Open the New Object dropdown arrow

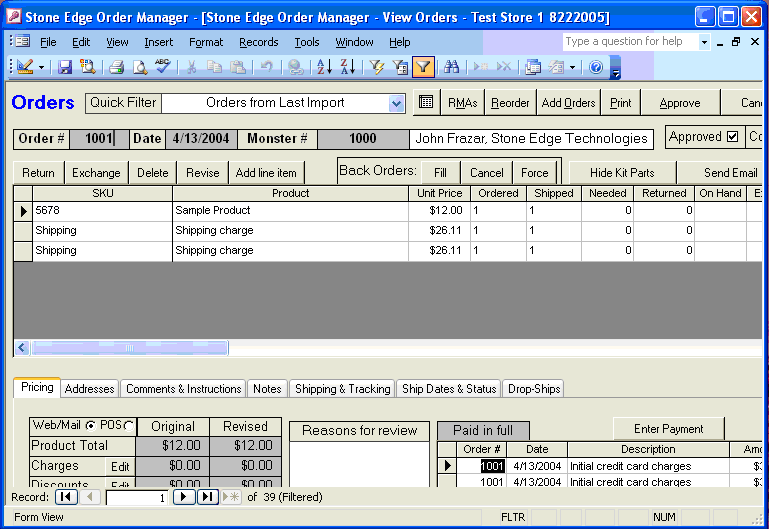[x=572, y=67]
